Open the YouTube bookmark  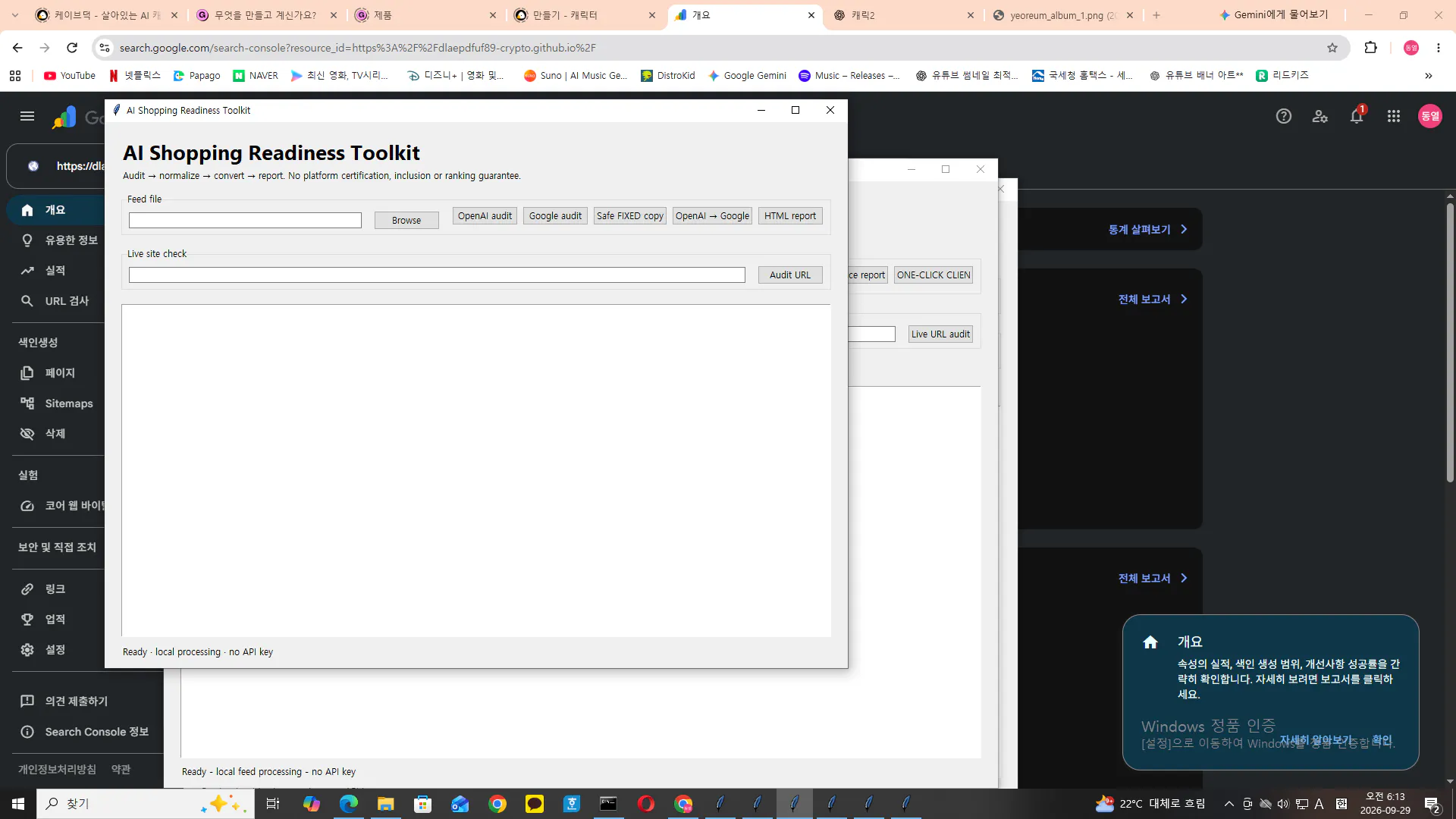tap(70, 76)
